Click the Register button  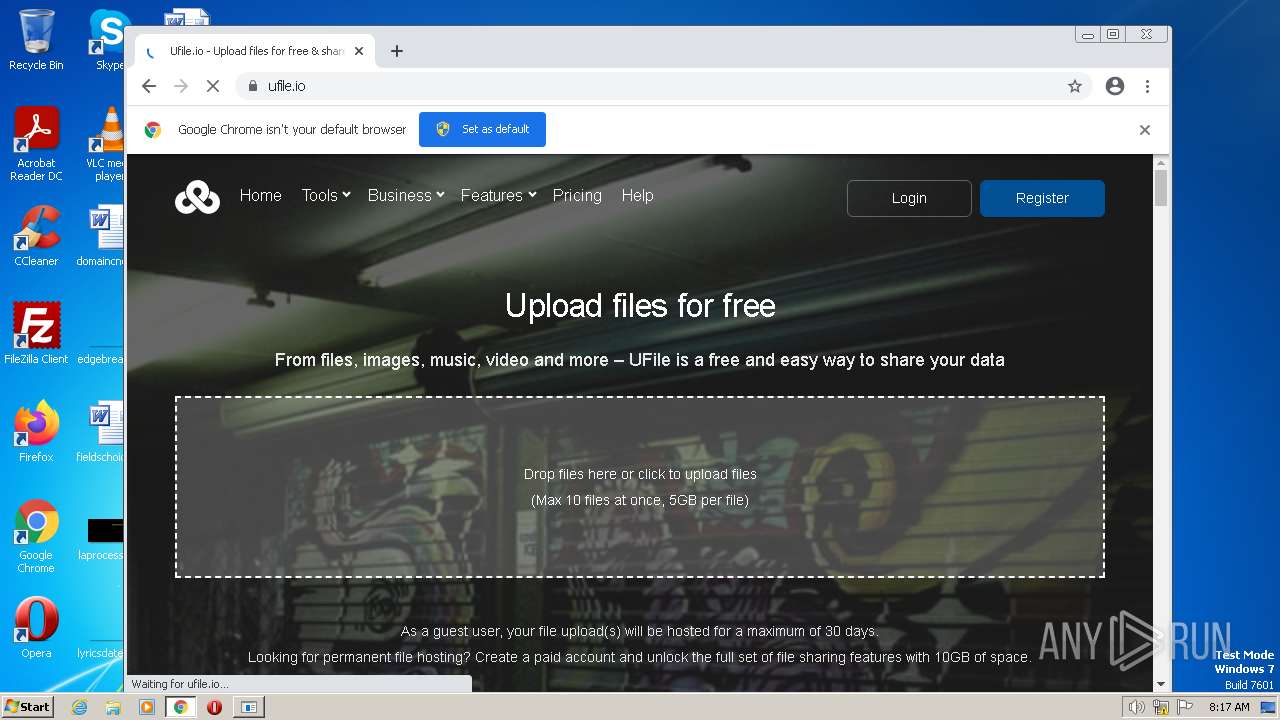pyautogui.click(x=1042, y=198)
